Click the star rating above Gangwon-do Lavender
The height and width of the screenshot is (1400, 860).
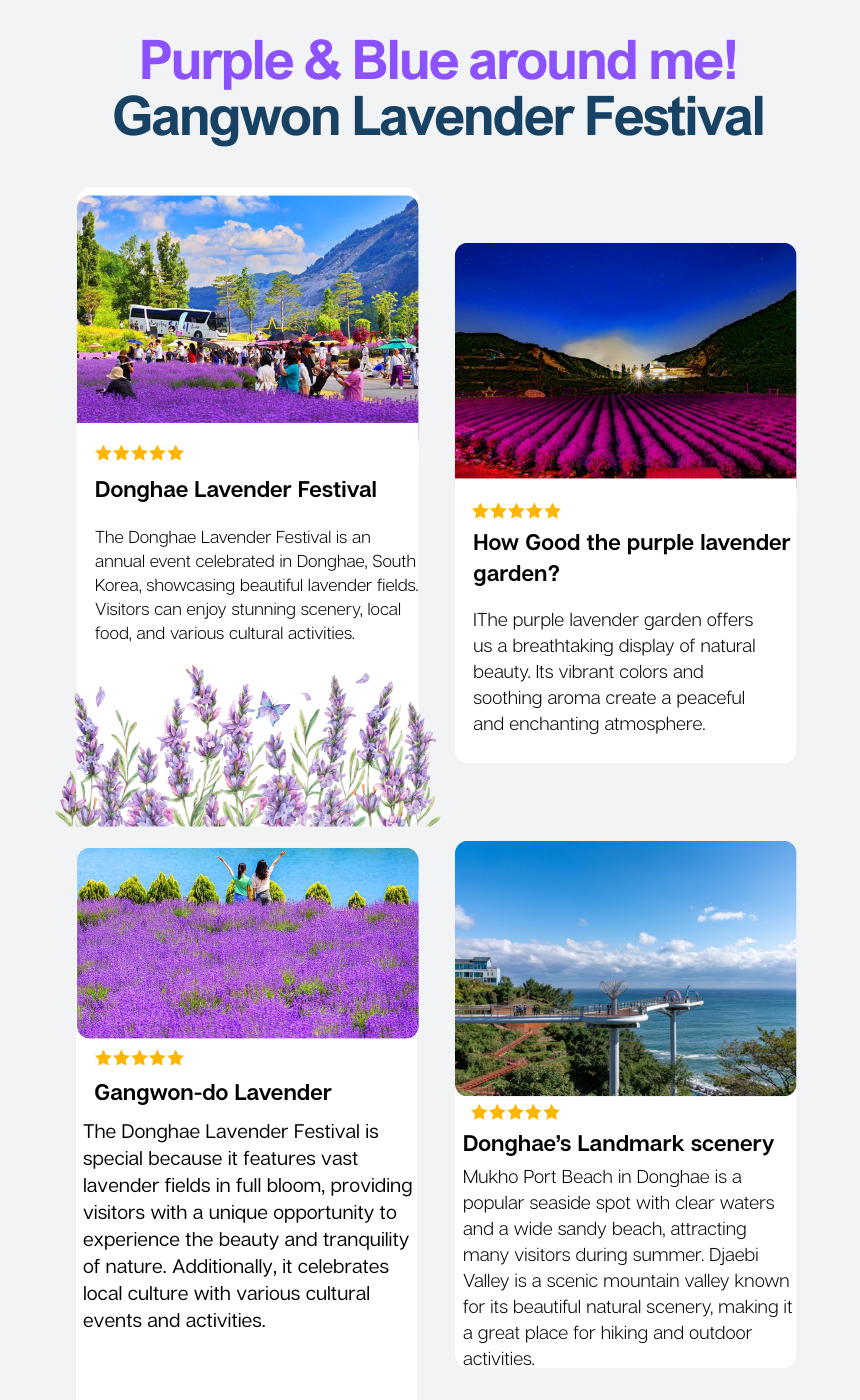pos(139,1058)
